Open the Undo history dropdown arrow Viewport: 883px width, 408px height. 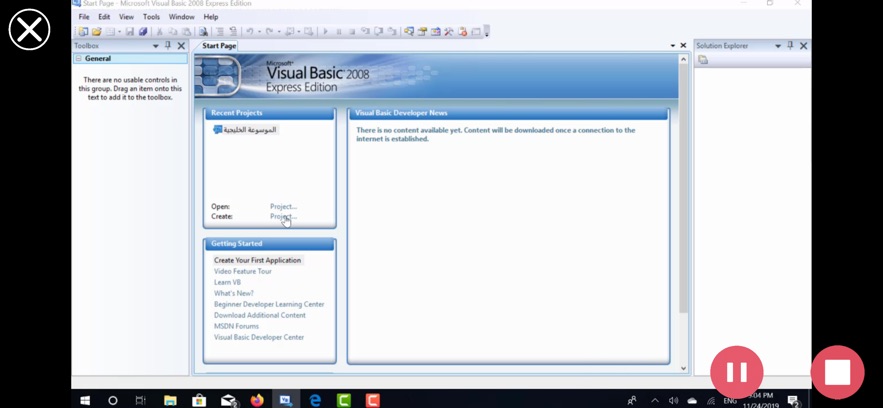tap(259, 32)
